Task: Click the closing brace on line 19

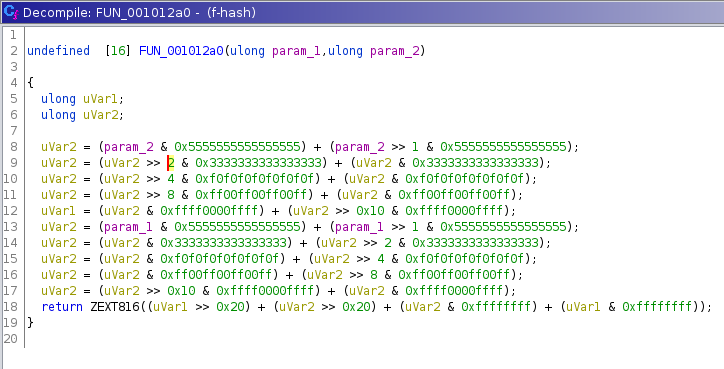Action: click(30, 323)
